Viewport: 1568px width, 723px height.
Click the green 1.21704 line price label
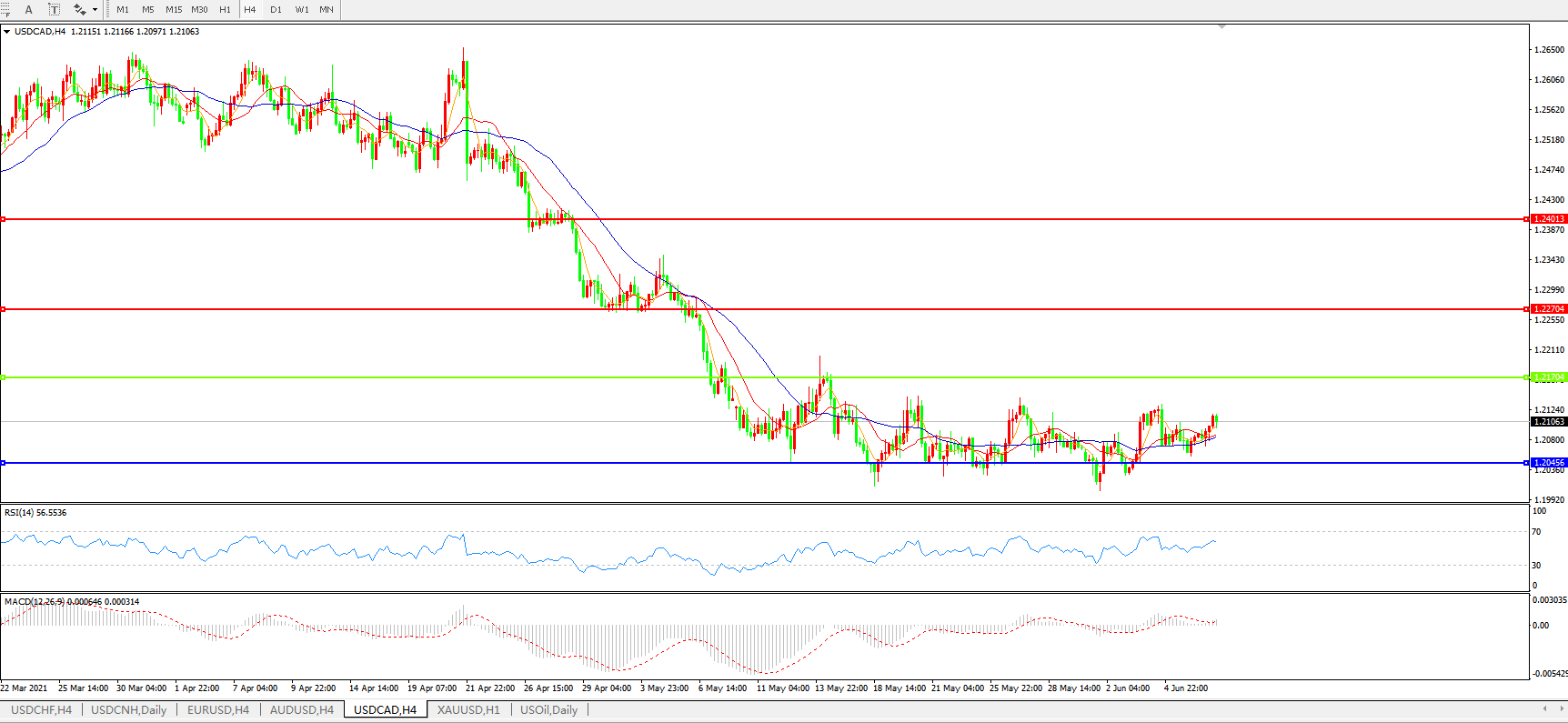pyautogui.click(x=1549, y=377)
